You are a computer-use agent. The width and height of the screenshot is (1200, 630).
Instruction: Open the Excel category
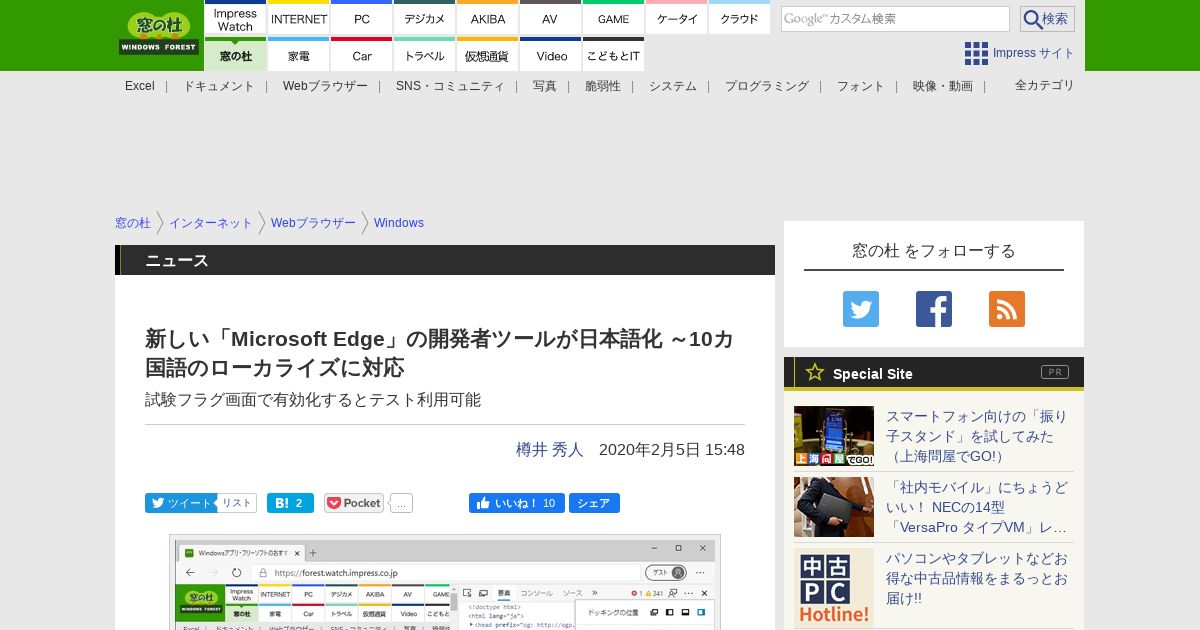[x=140, y=86]
